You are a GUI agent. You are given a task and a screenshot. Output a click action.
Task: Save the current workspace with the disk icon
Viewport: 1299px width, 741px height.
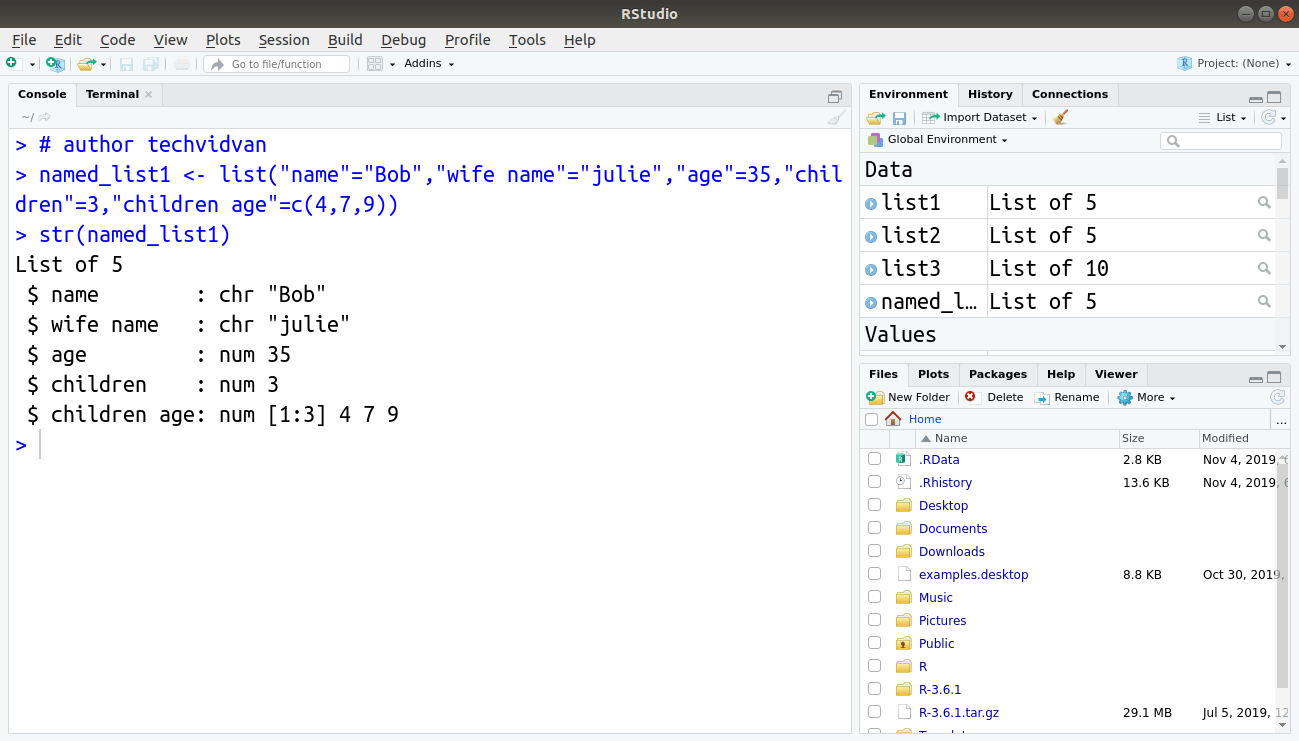[x=899, y=117]
